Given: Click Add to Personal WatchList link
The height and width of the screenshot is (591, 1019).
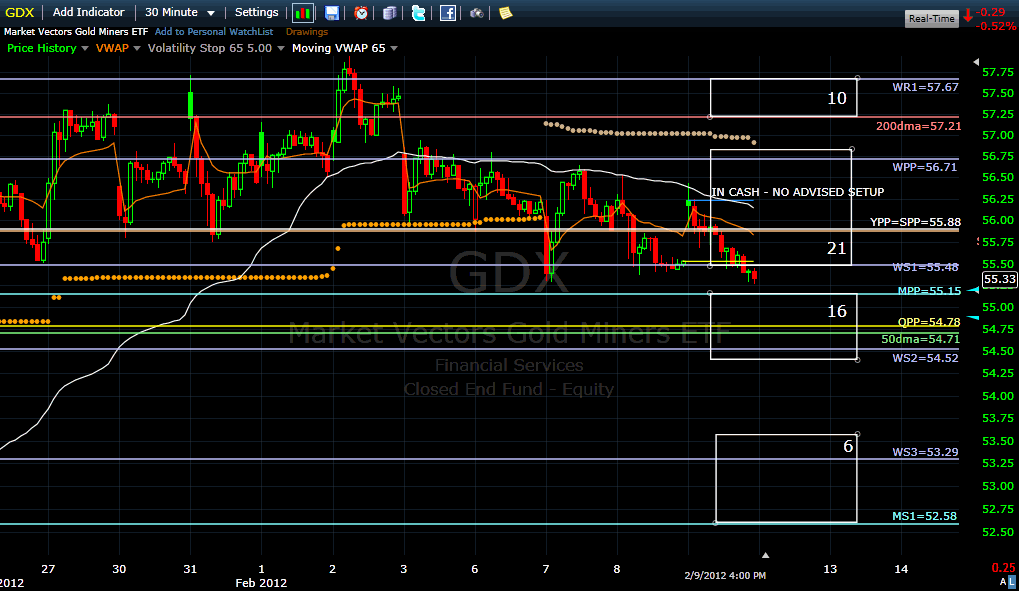Looking at the screenshot, I should tap(214, 31).
